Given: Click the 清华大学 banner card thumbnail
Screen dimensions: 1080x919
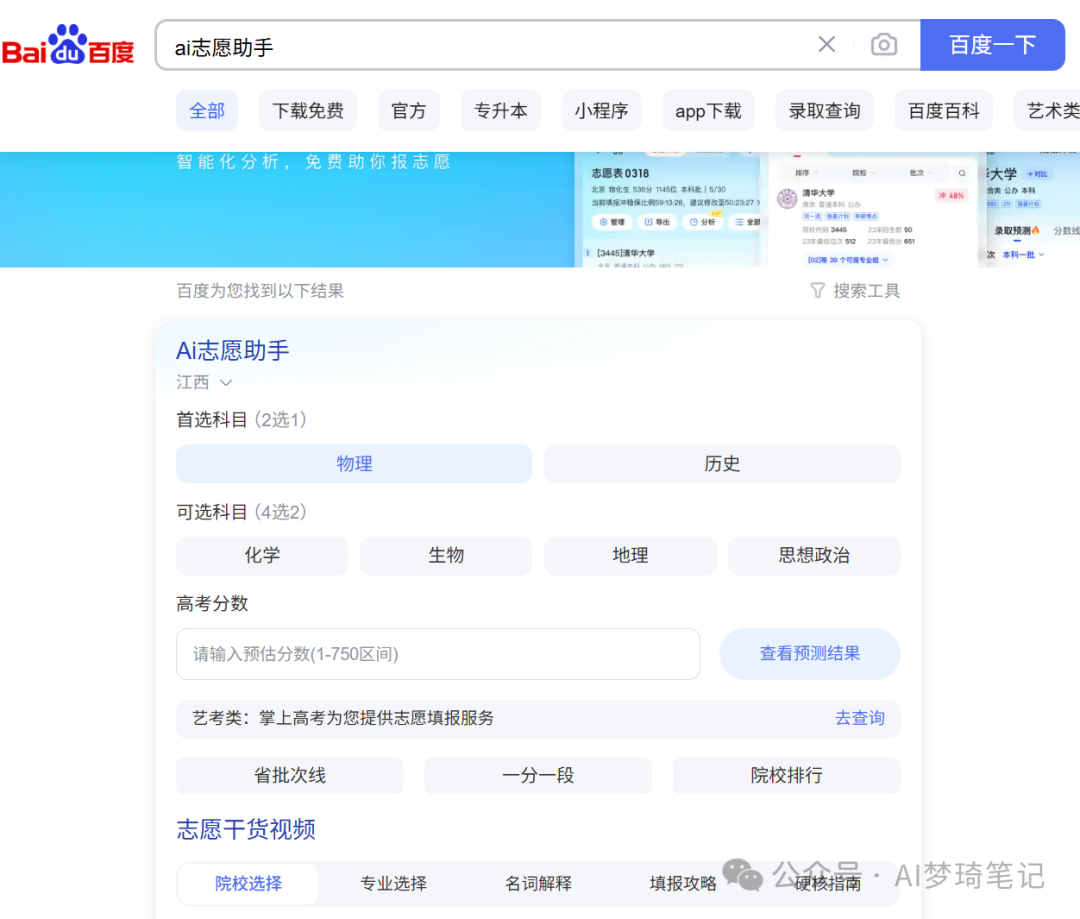Looking at the screenshot, I should [x=873, y=210].
